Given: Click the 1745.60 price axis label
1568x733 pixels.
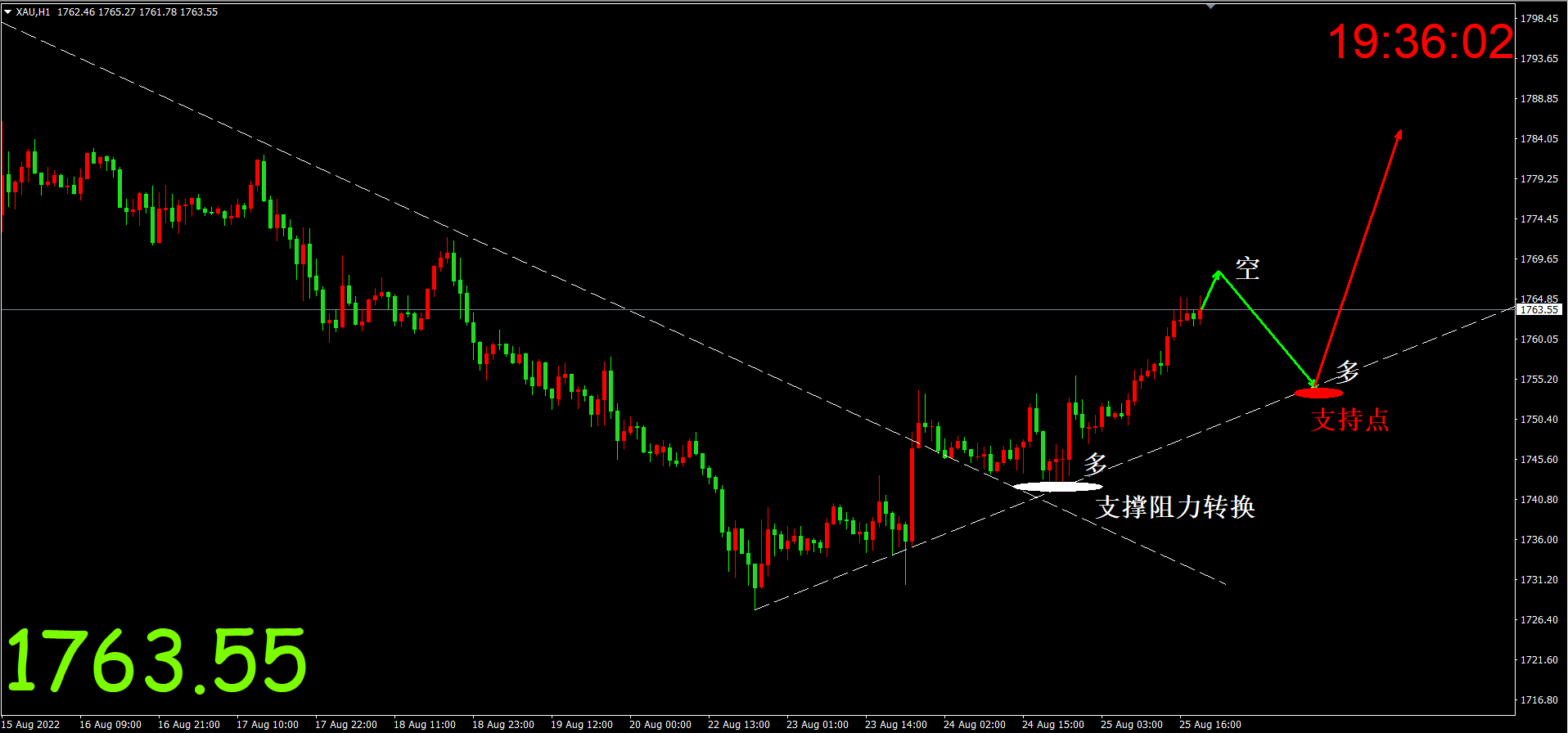Looking at the screenshot, I should (1539, 459).
